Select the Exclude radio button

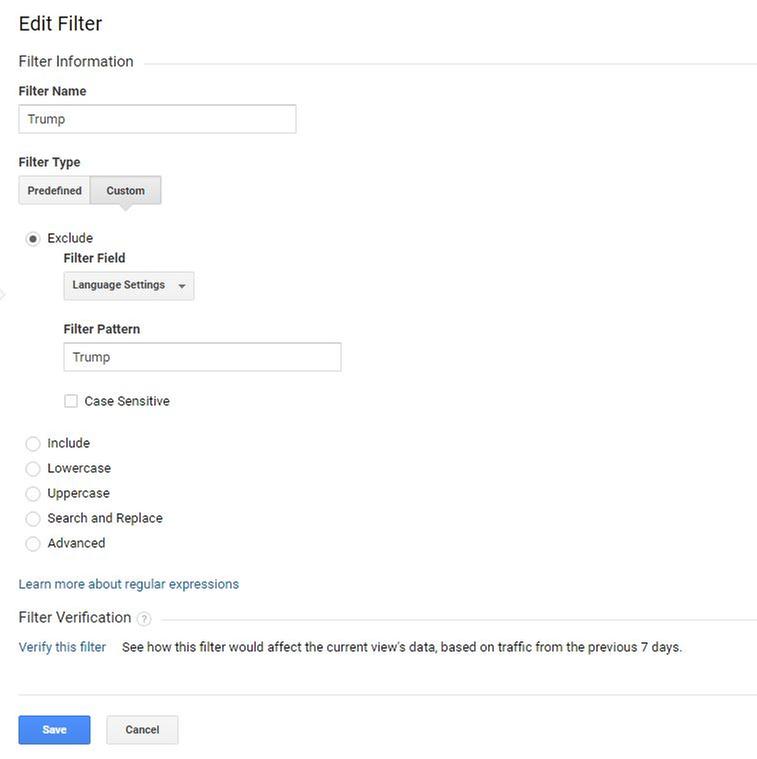(33, 239)
